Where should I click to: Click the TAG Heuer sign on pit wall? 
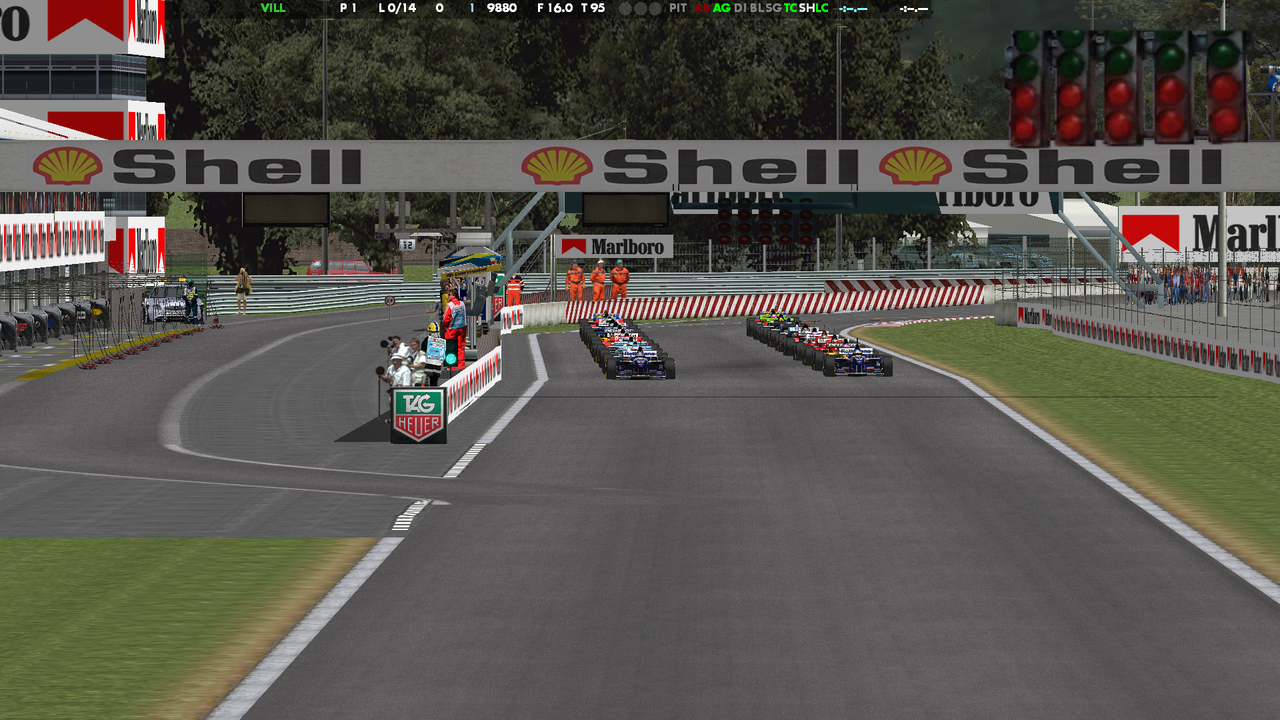pyautogui.click(x=418, y=414)
